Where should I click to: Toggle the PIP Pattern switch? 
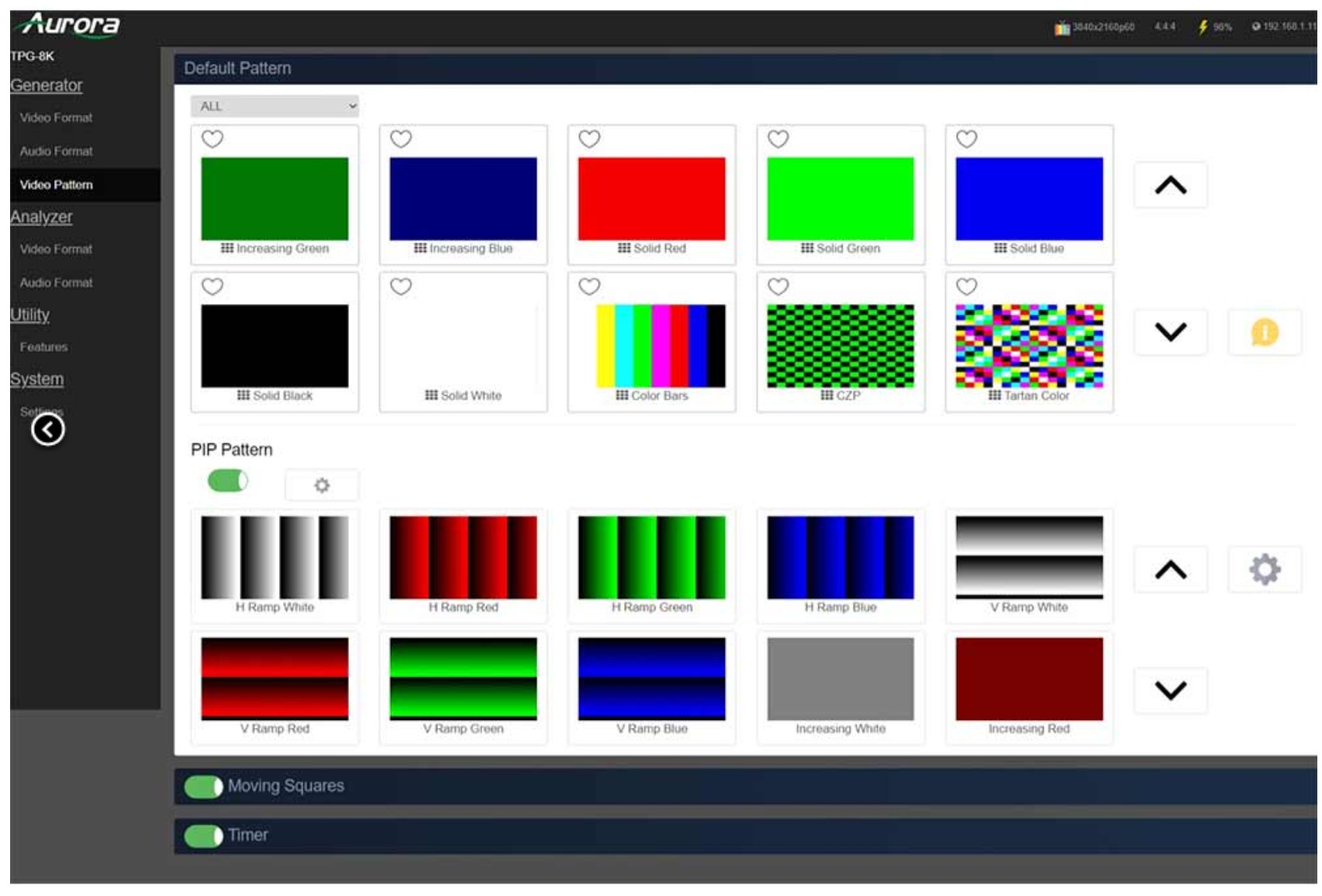[x=228, y=481]
